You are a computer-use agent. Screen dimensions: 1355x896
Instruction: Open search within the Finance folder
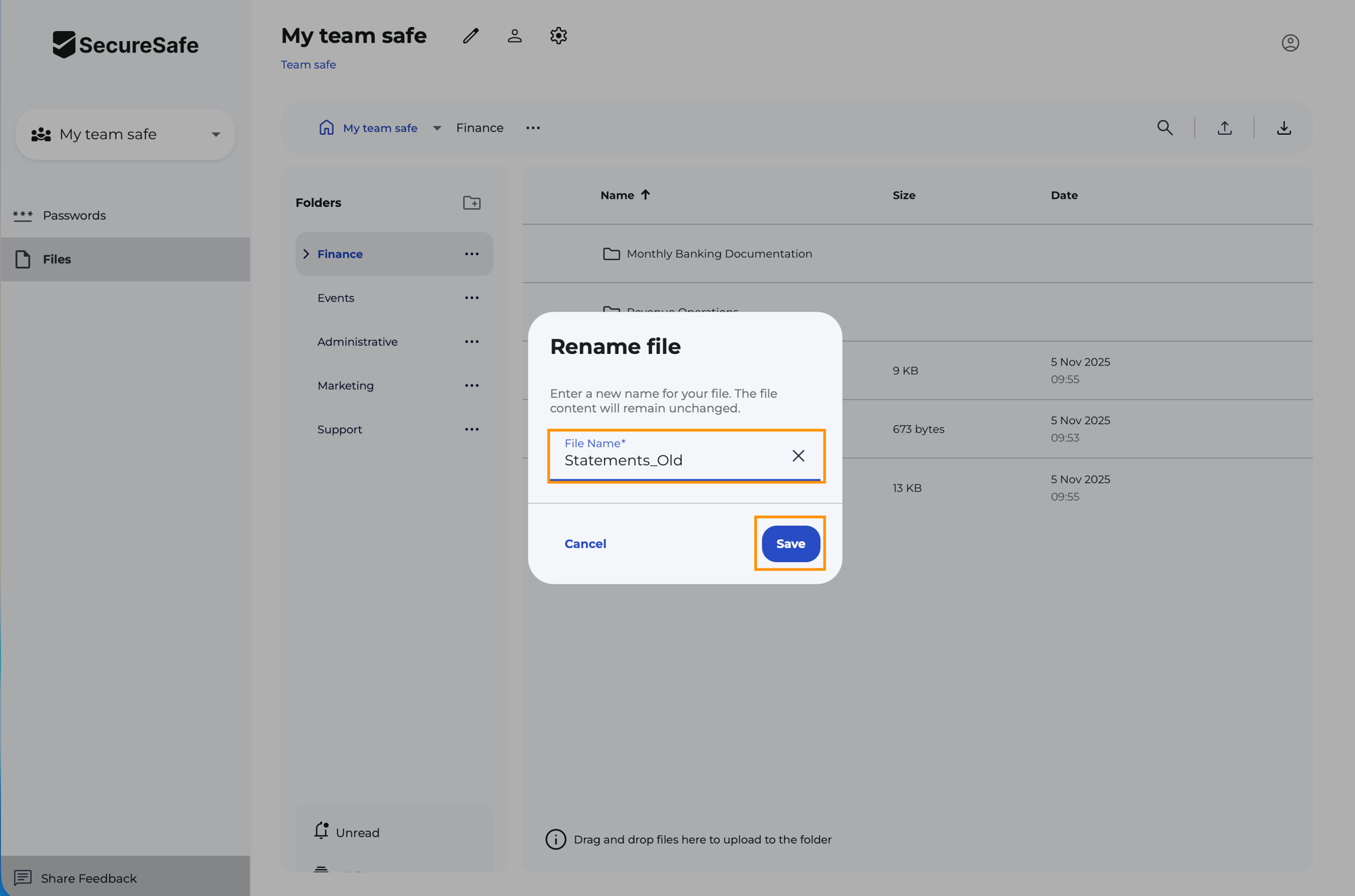tap(1166, 127)
